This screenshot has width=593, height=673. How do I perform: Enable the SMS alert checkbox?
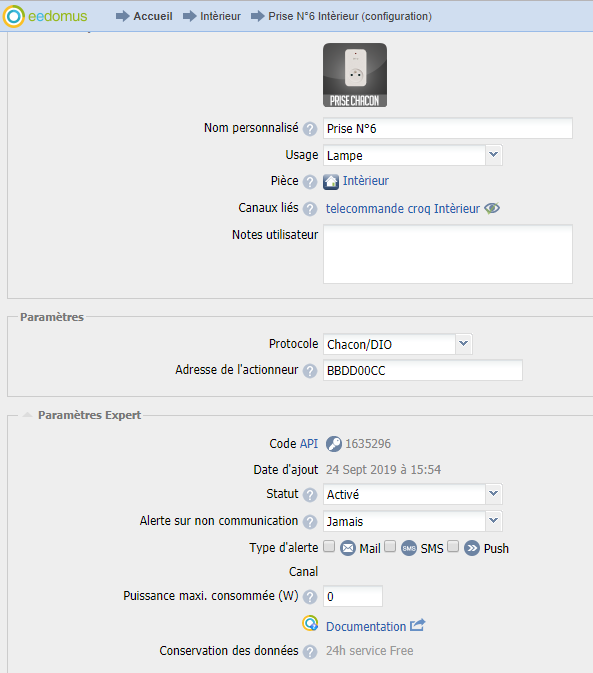(x=390, y=546)
